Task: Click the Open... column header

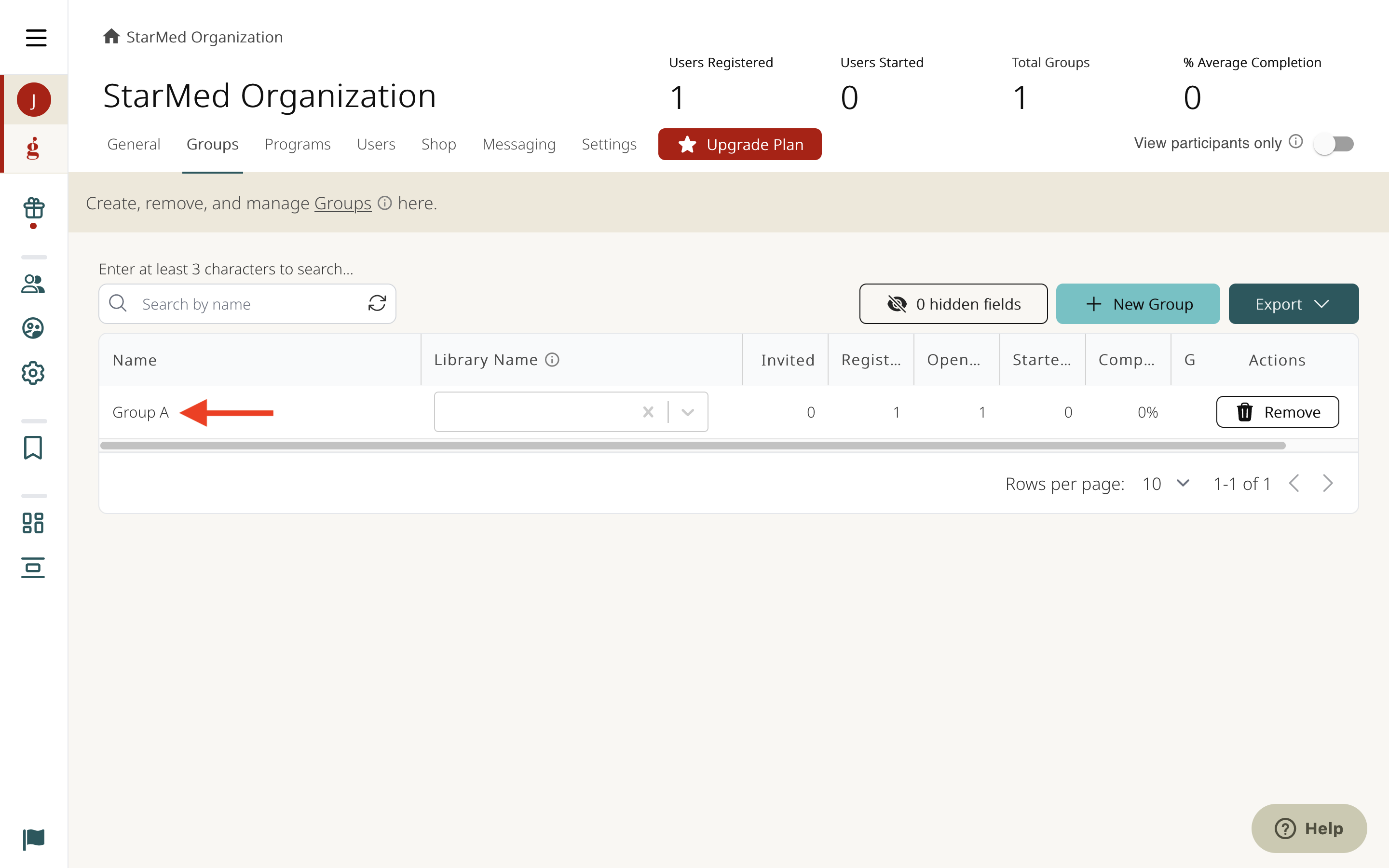Action: pos(953,360)
